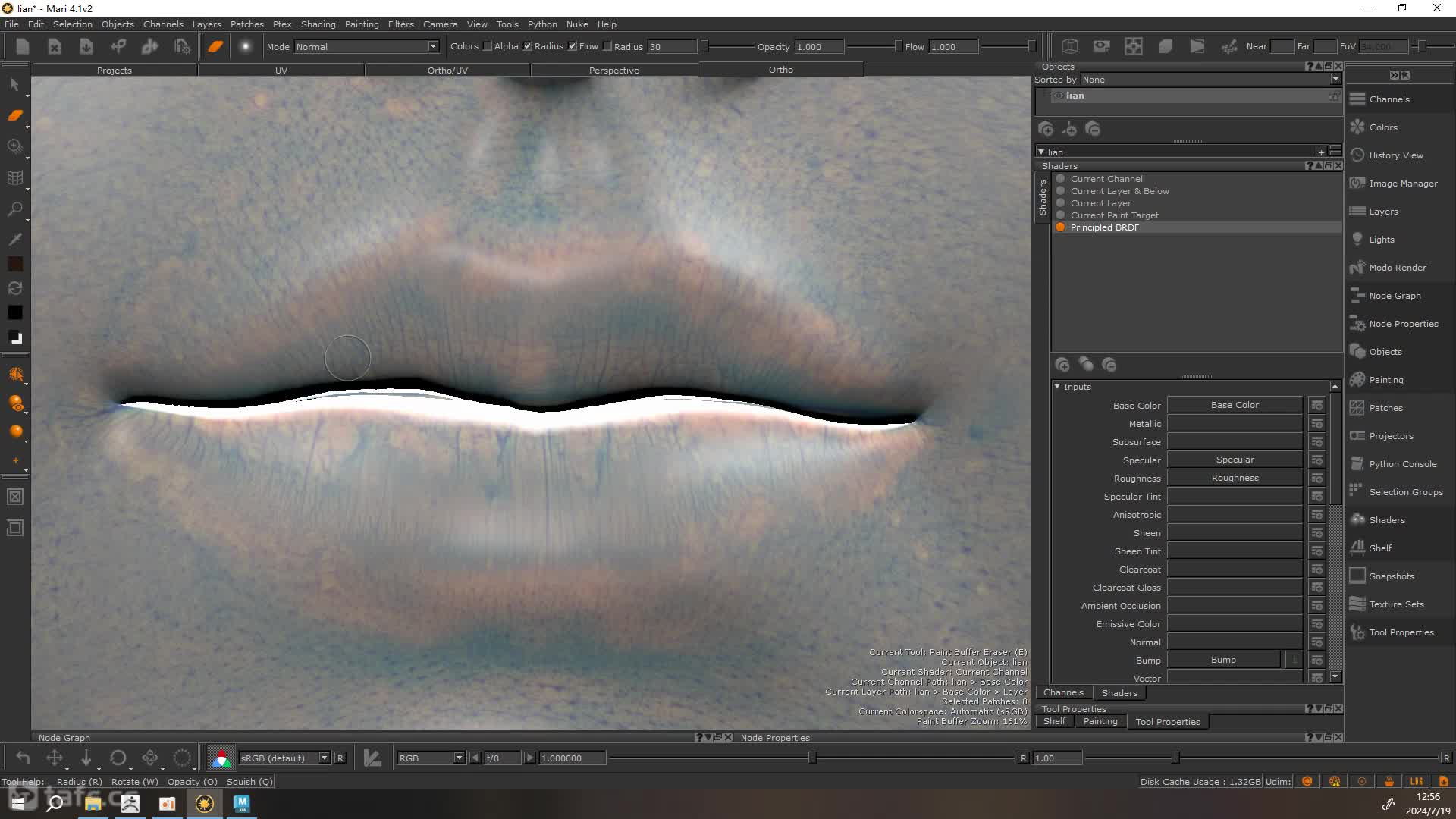1456x819 pixels.
Task: Select the Current Channel shader radio
Action: point(1060,179)
